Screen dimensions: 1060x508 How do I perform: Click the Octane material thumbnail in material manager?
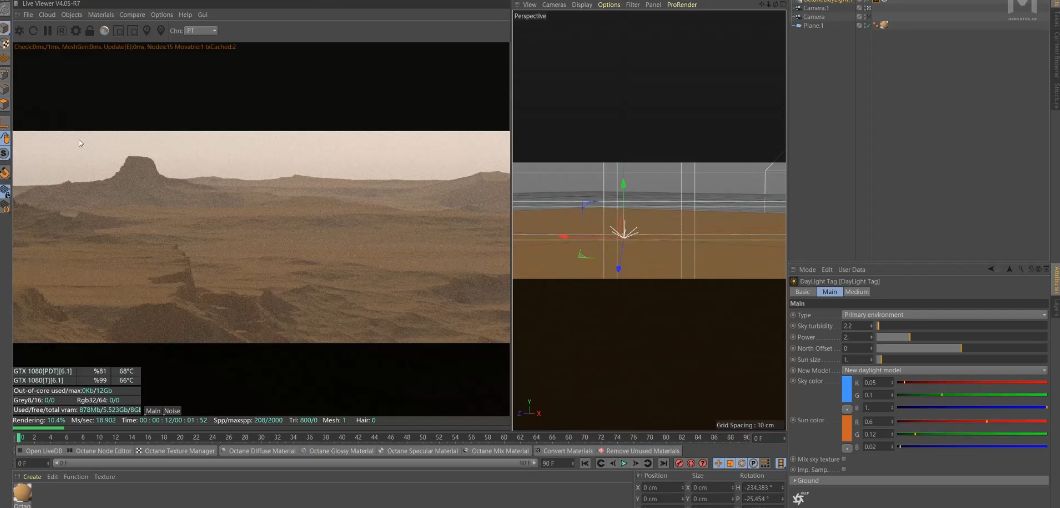click(22, 492)
